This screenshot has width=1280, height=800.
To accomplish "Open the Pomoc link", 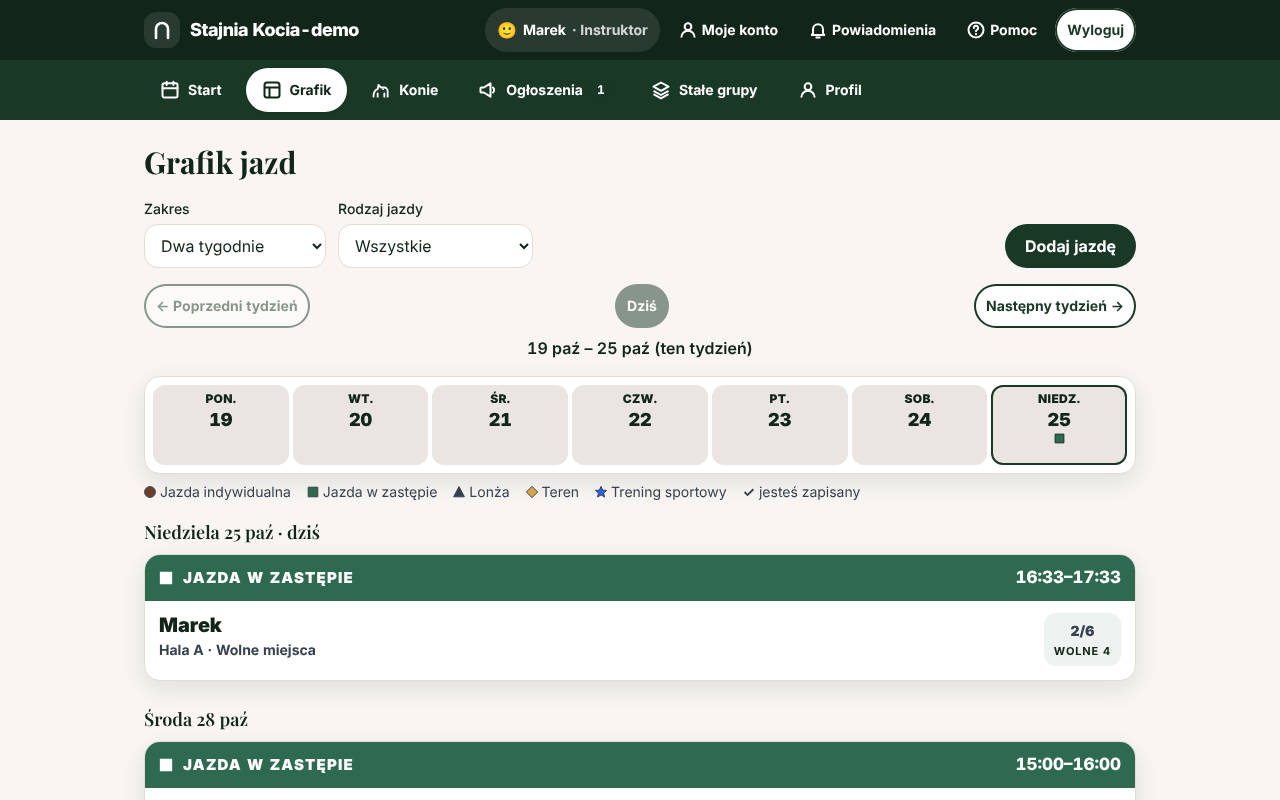I will [1002, 30].
